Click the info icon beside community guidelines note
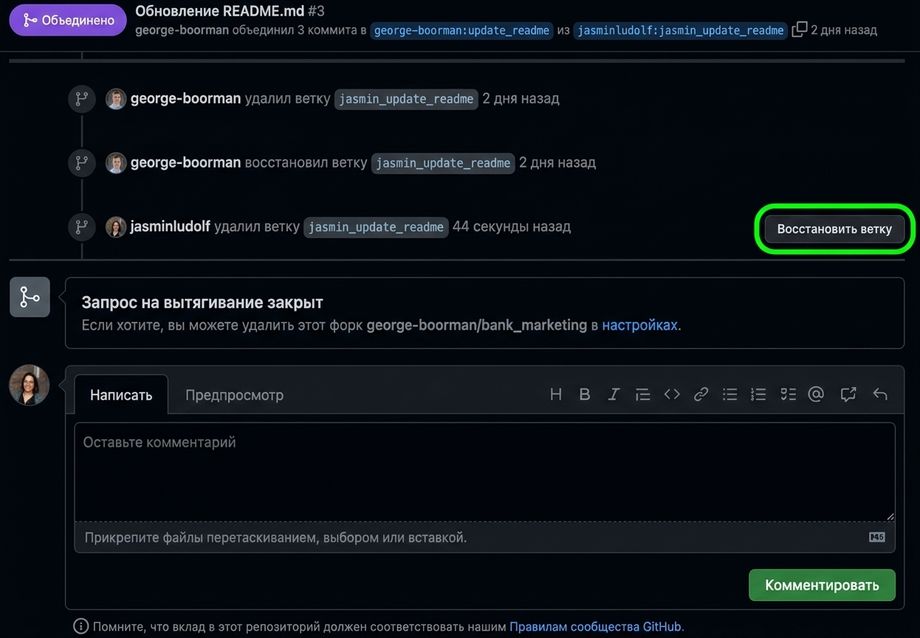Viewport: 920px width, 638px height. (x=80, y=626)
